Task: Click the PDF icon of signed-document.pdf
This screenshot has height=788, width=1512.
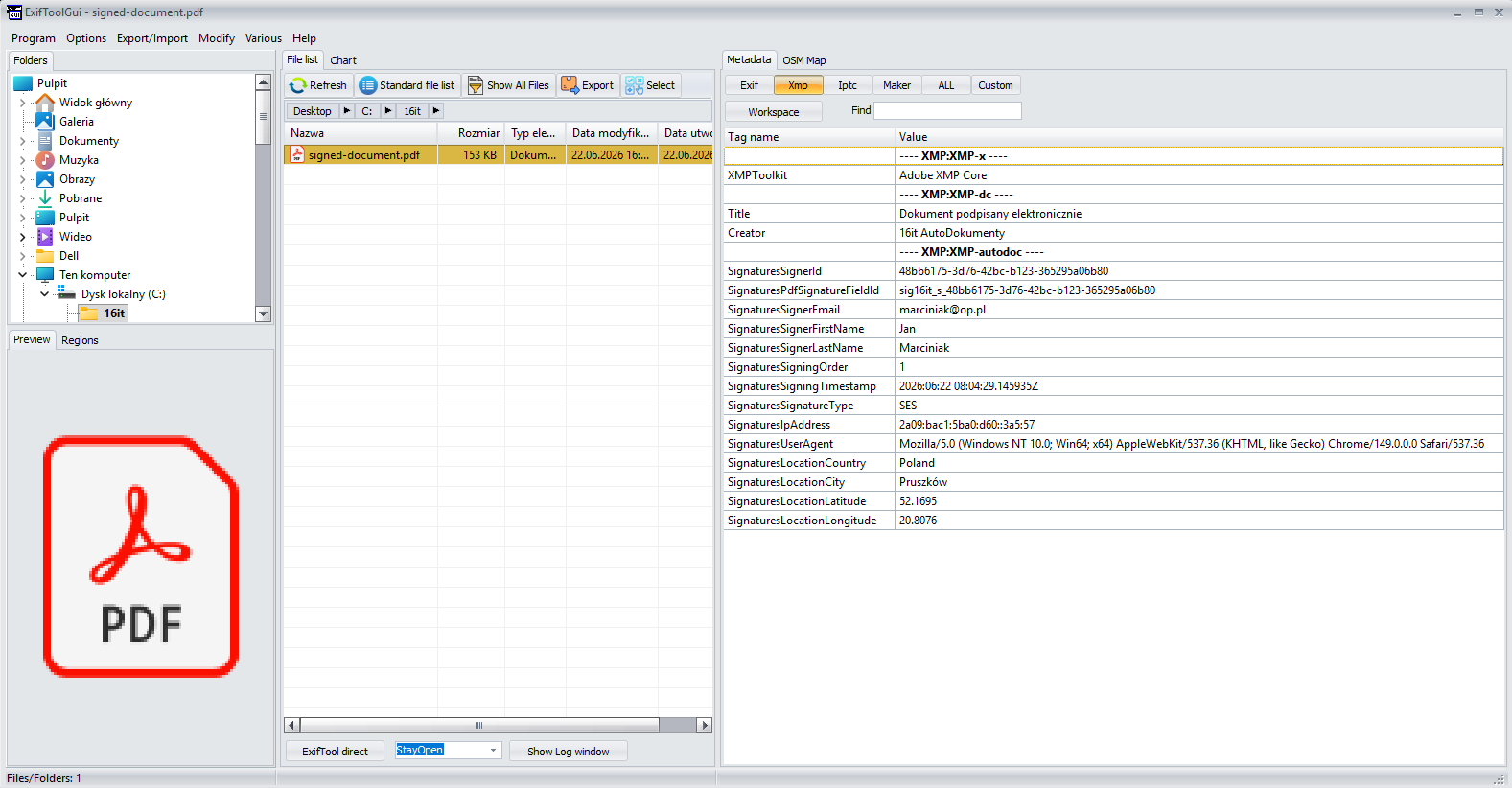Action: click(x=297, y=154)
